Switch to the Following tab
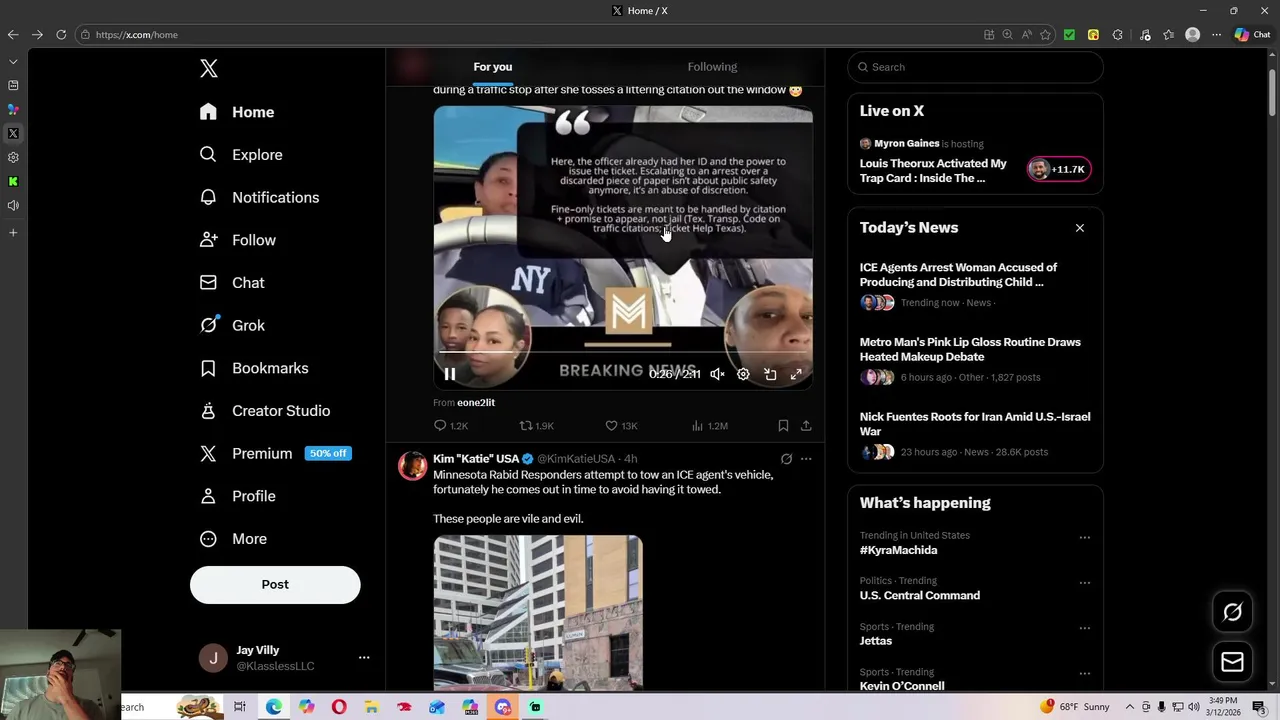1280x720 pixels. (712, 67)
